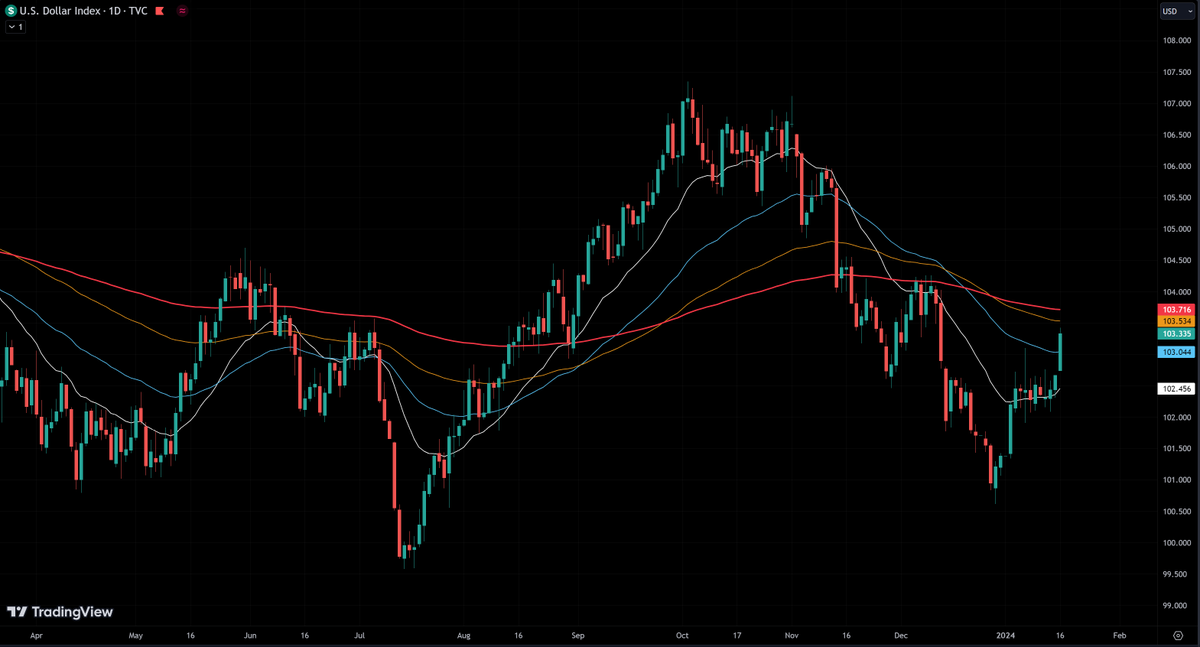Select the red 103.716 price label

[x=1176, y=310]
